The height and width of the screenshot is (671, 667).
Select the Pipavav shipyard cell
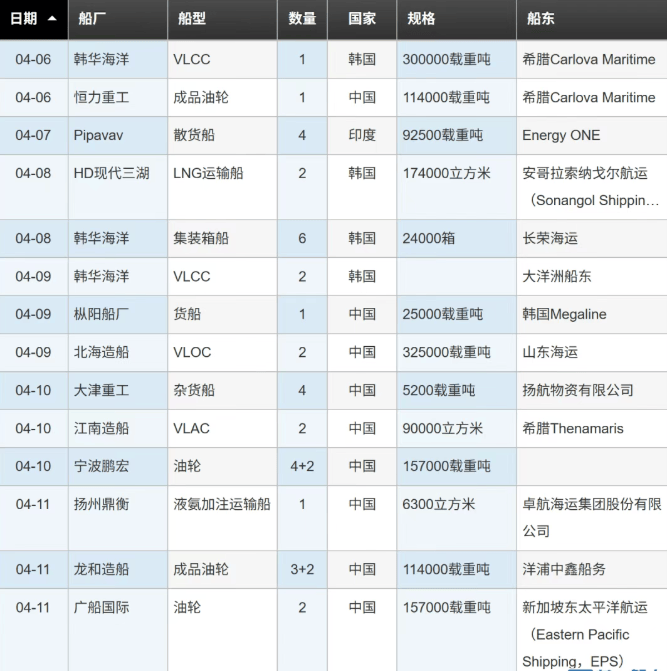pos(98,135)
